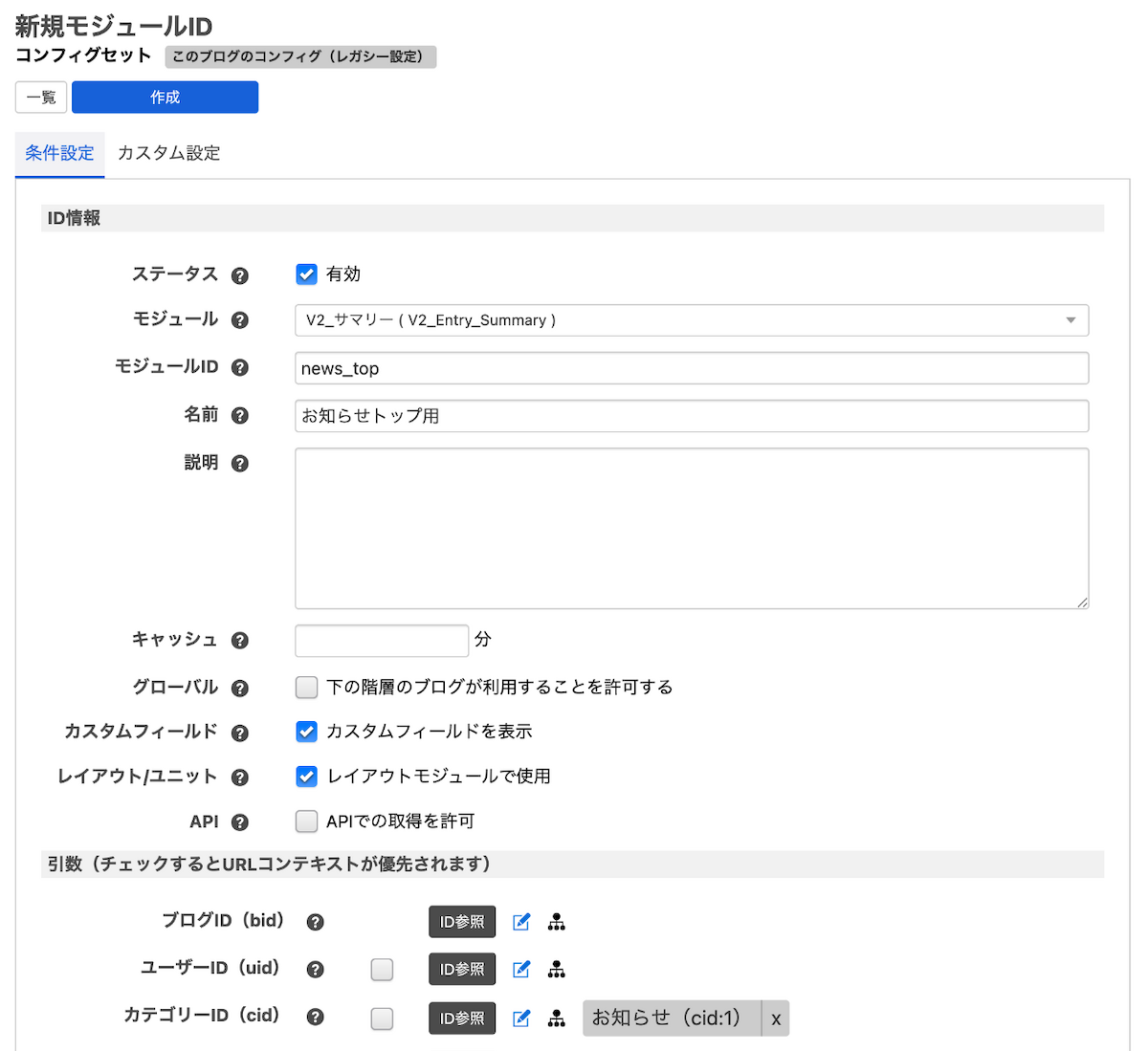
Task: Switch to the カスタム設定 tab
Action: click(168, 153)
